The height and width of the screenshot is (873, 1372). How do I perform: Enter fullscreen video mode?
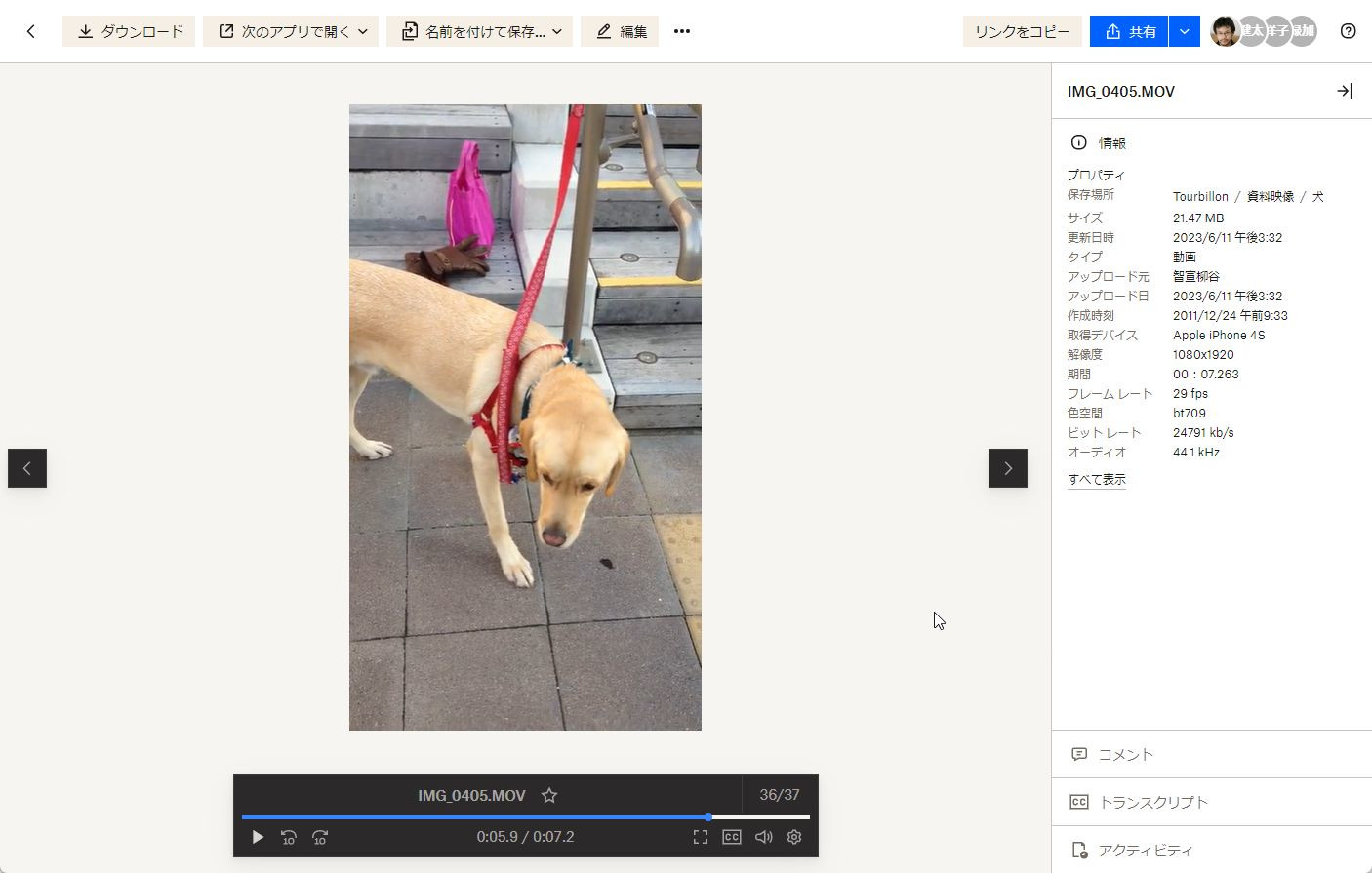701,837
